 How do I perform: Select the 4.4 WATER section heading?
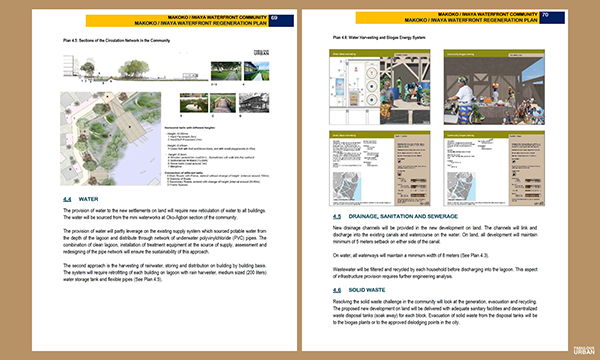(x=81, y=199)
